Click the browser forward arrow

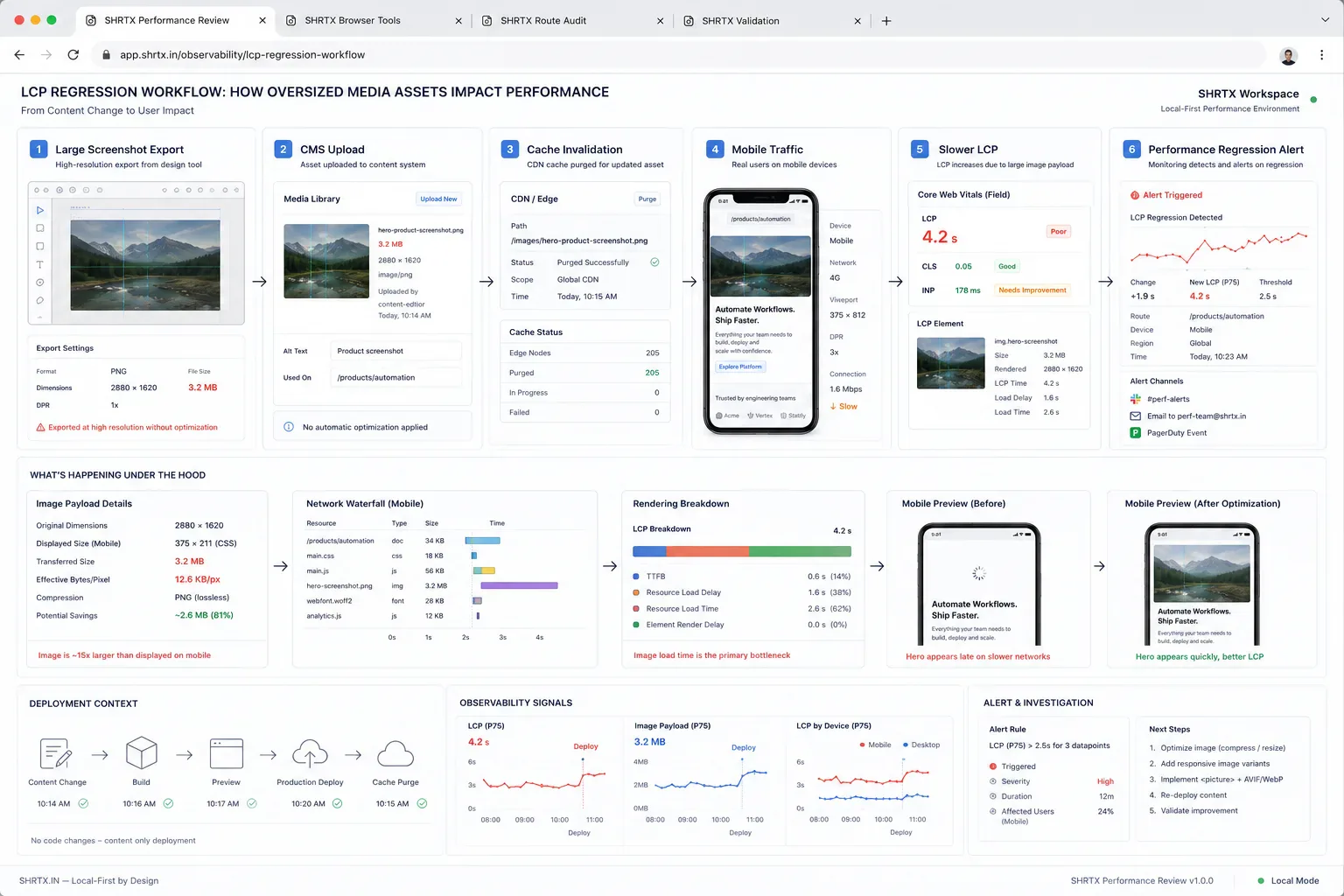[46, 54]
